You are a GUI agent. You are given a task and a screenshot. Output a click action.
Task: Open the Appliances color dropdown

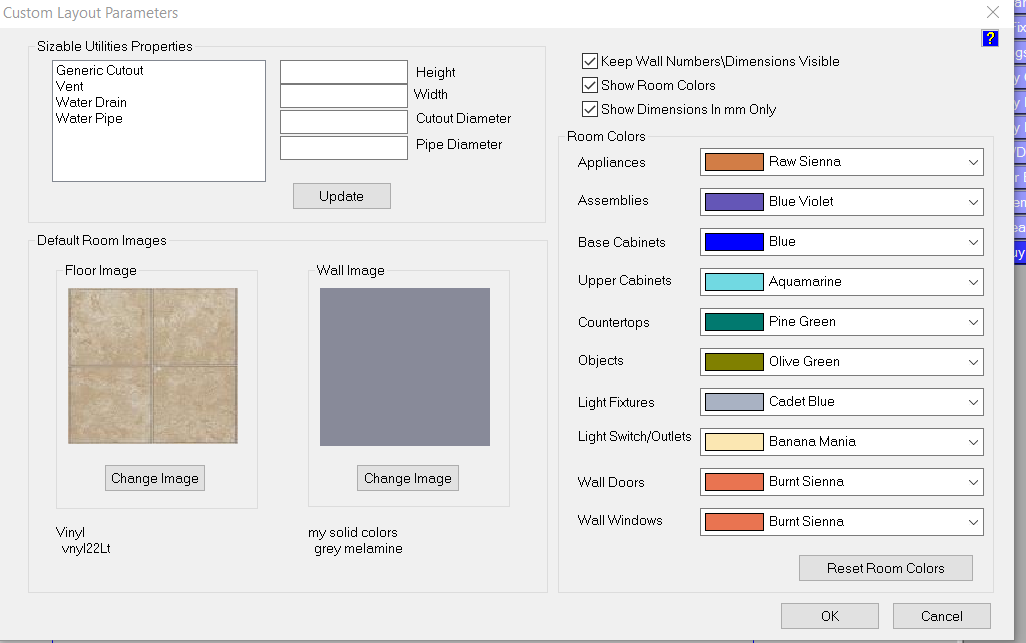click(841, 162)
